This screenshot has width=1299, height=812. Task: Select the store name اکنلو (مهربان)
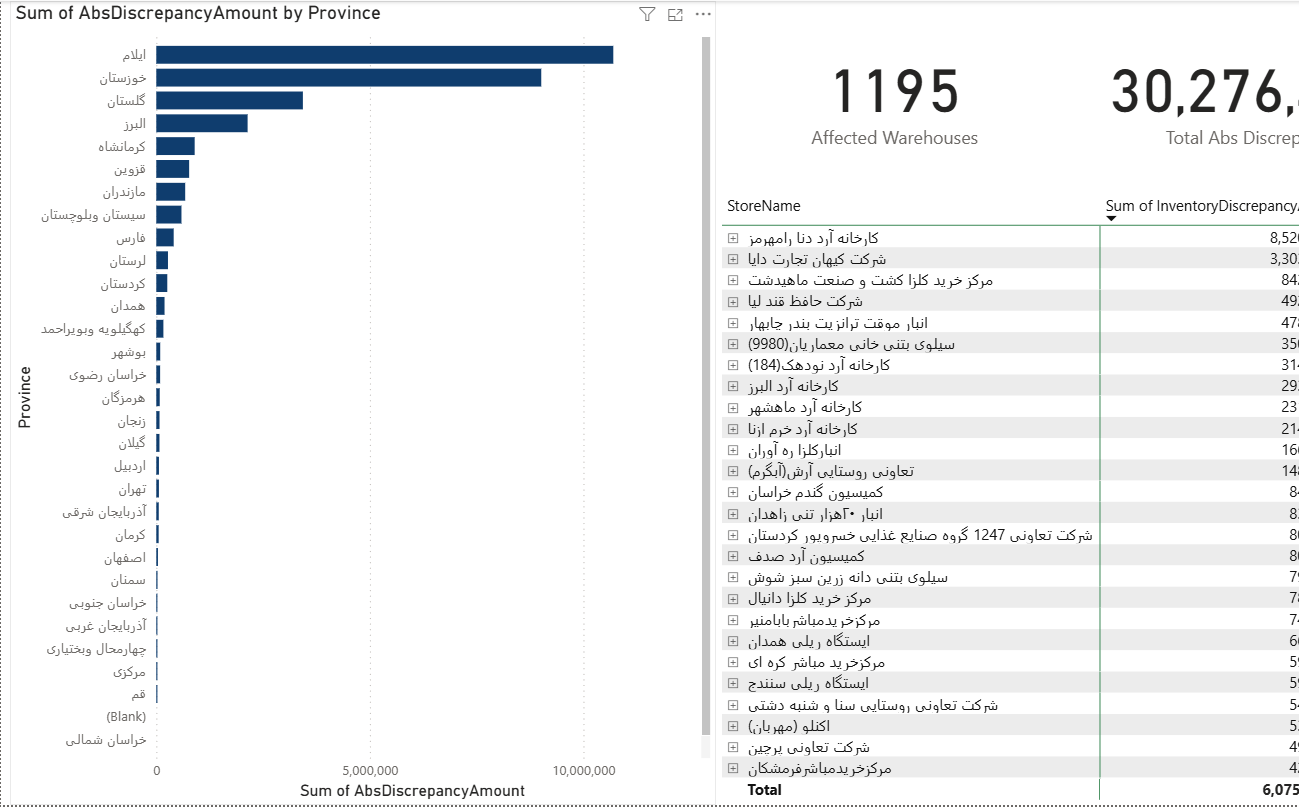coord(788,726)
